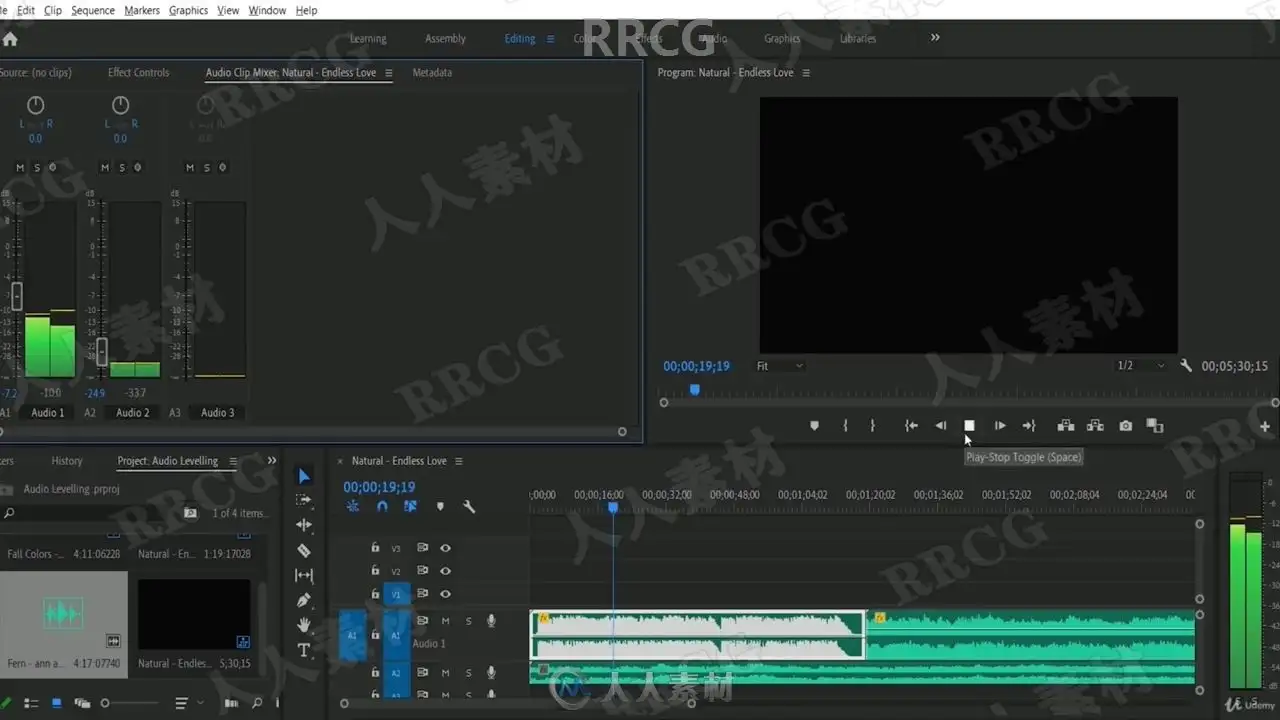Add a marker in Program monitor

tap(814, 426)
